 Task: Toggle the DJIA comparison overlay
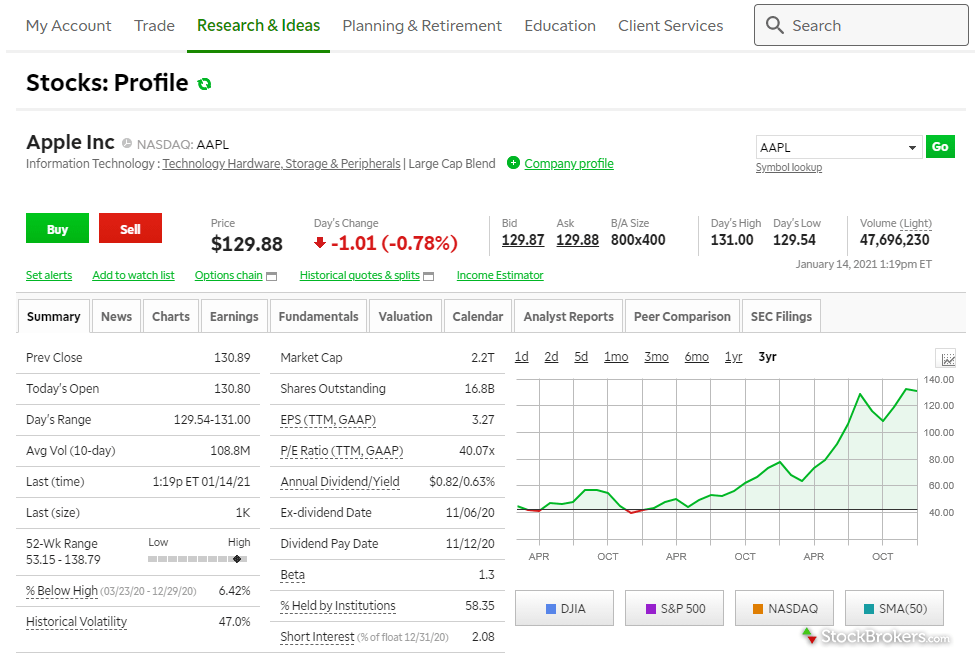coord(564,608)
